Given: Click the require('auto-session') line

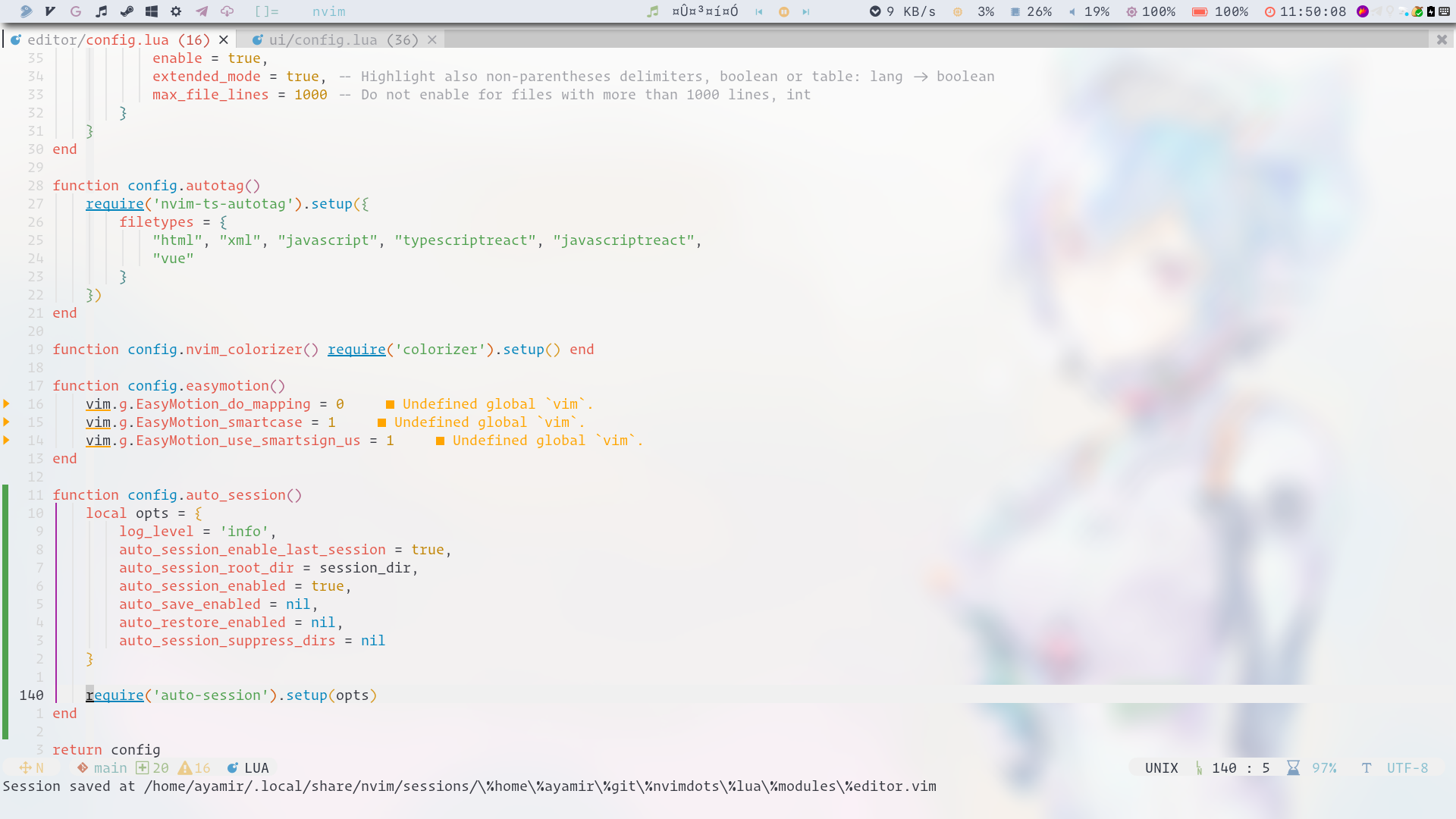Looking at the screenshot, I should (231, 695).
